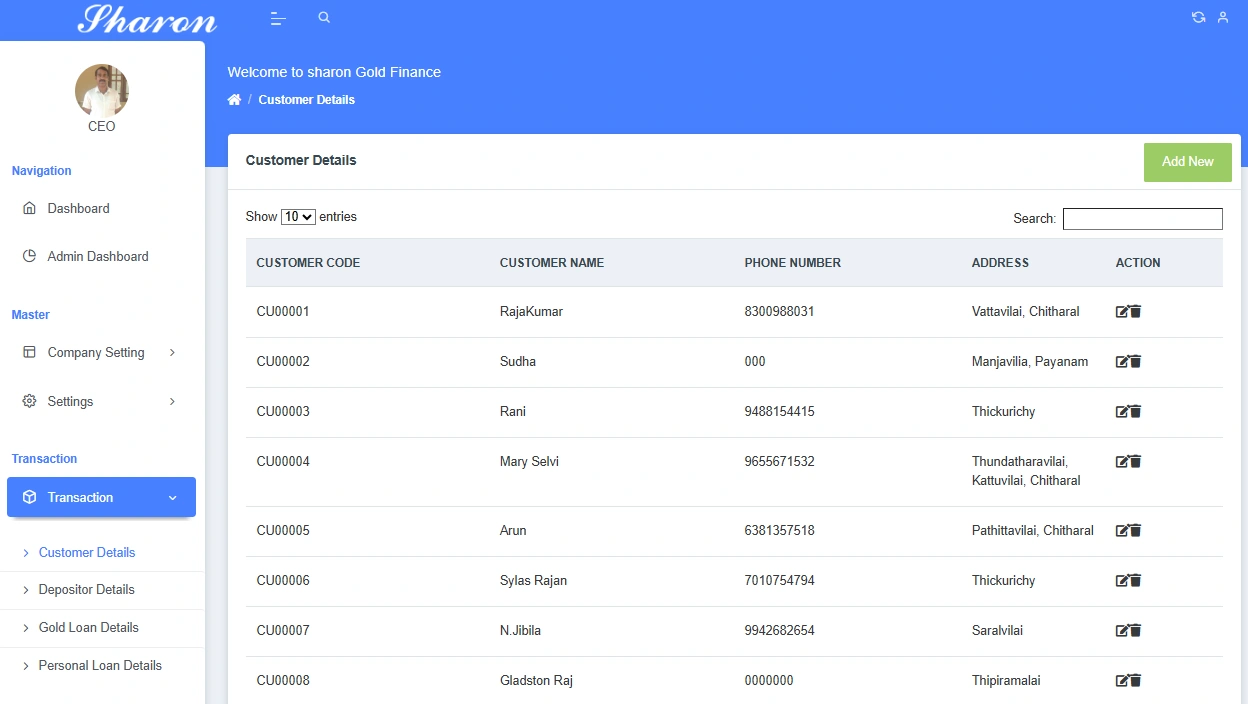Edit customer CU00005 Arun
The image size is (1248, 704).
click(1122, 531)
